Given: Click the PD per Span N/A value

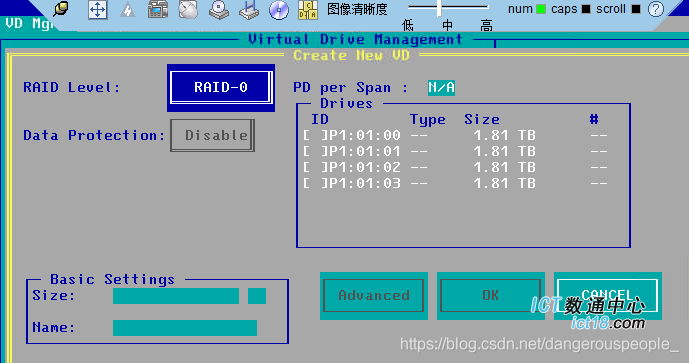Looking at the screenshot, I should point(441,87).
